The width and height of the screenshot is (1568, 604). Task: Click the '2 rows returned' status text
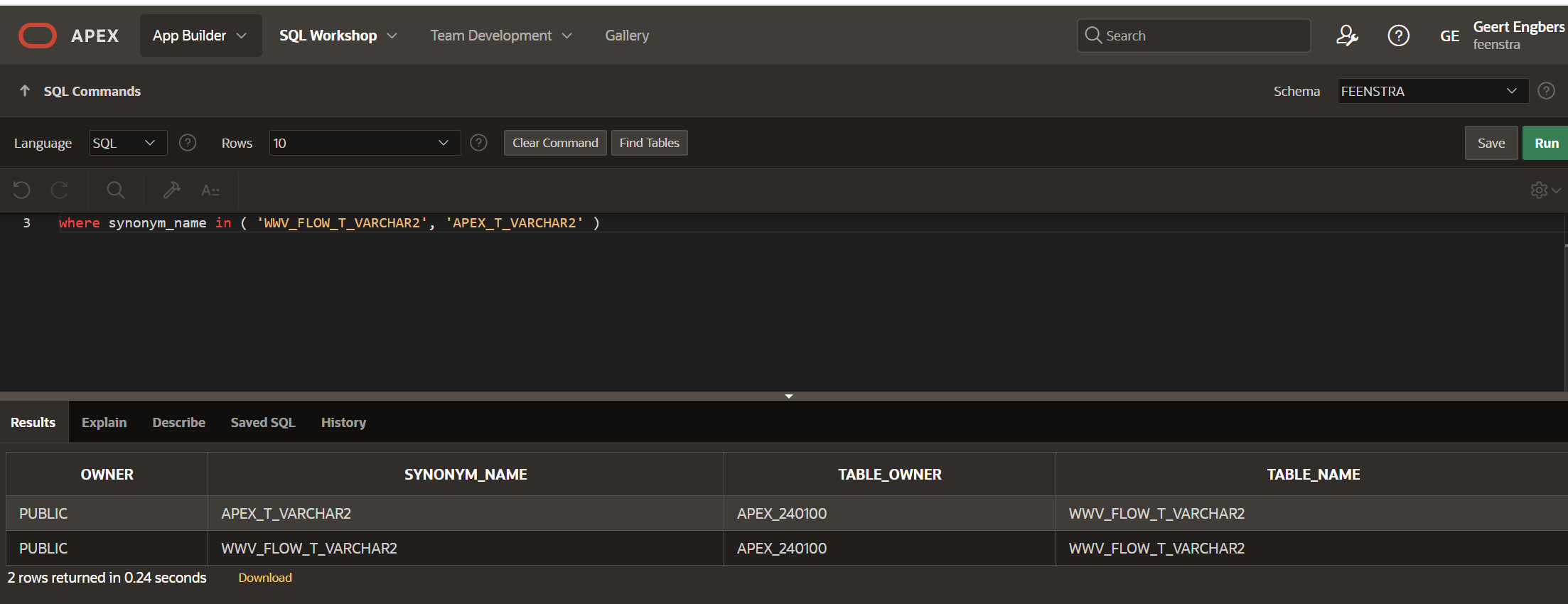tap(107, 578)
